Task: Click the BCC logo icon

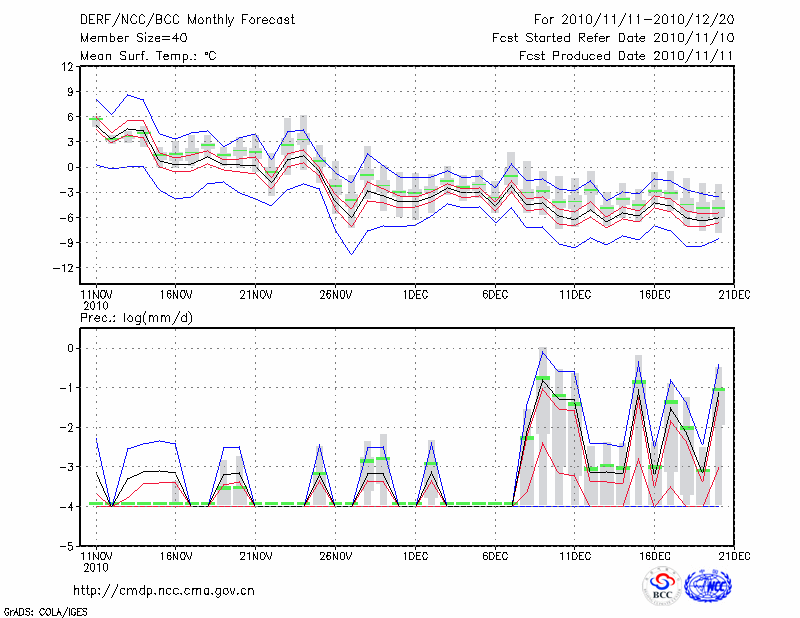Action: click(661, 586)
